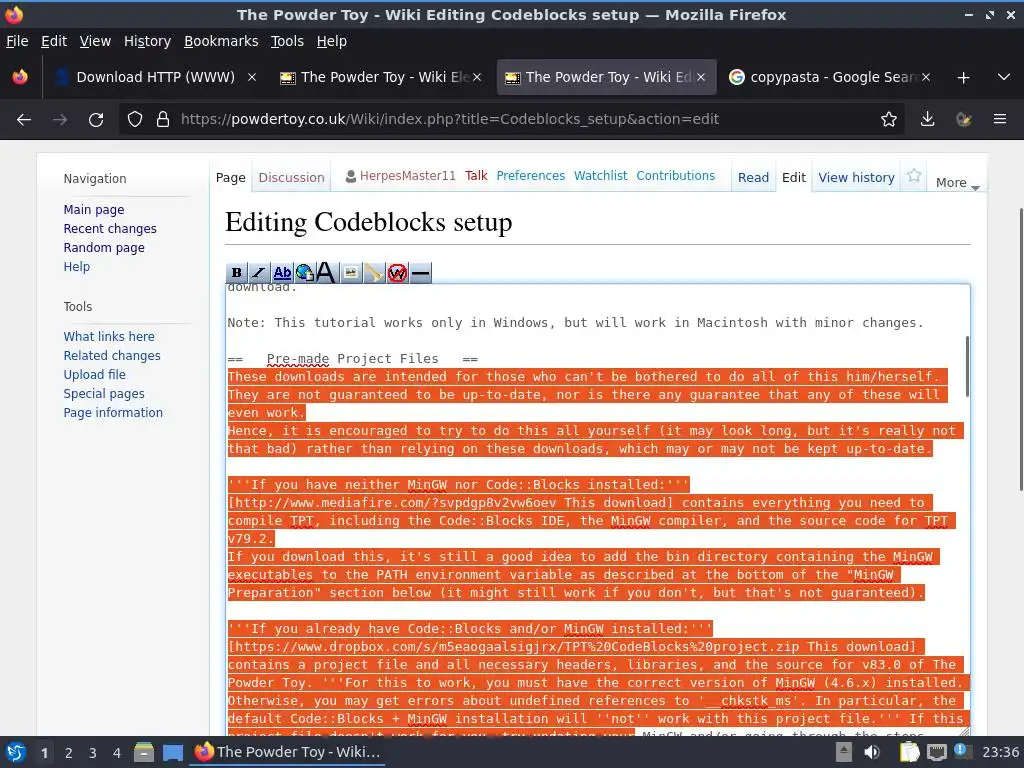Viewport: 1024px width, 768px height.
Task: Open Special pages link
Action: click(104, 394)
